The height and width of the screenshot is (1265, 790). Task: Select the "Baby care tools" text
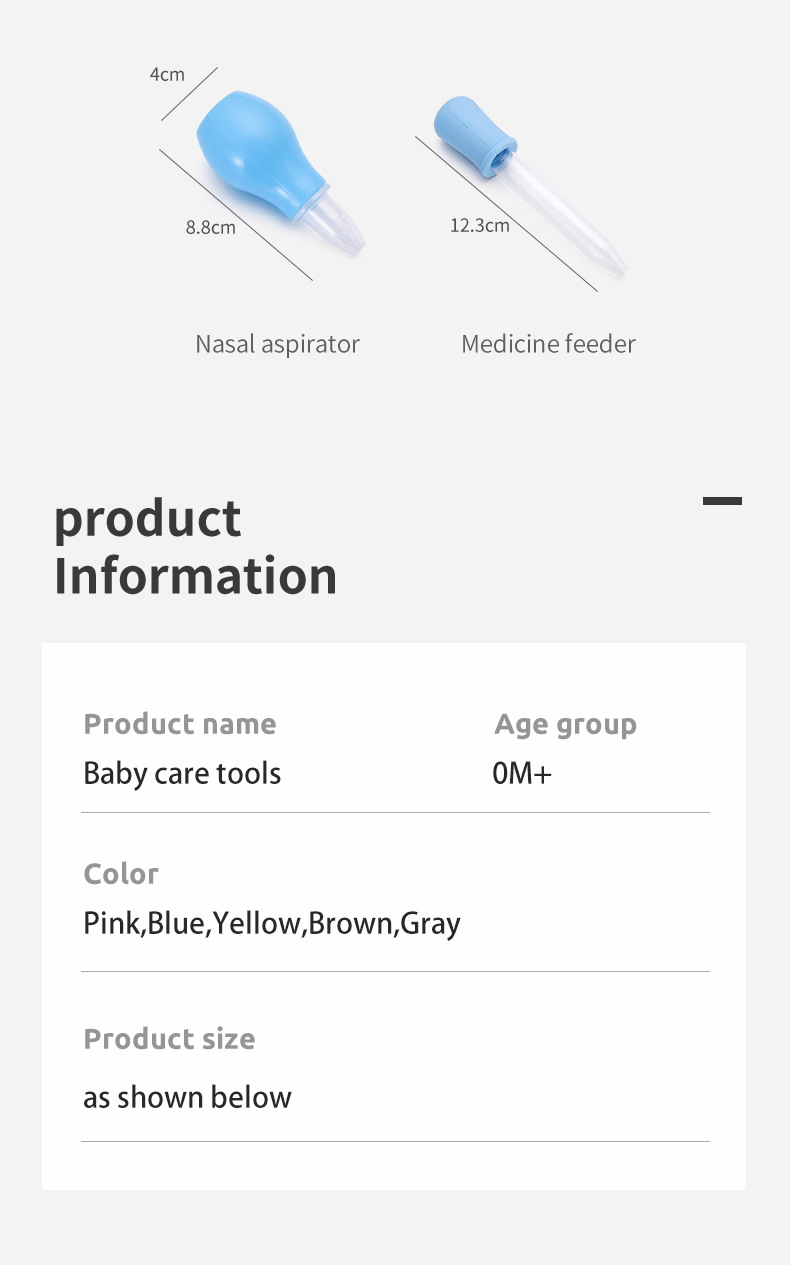click(182, 773)
